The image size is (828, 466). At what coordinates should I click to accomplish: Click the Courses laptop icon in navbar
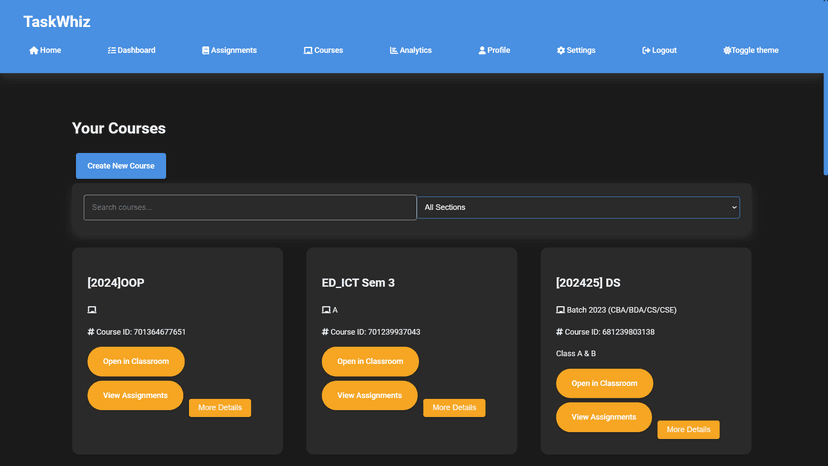tap(308, 50)
